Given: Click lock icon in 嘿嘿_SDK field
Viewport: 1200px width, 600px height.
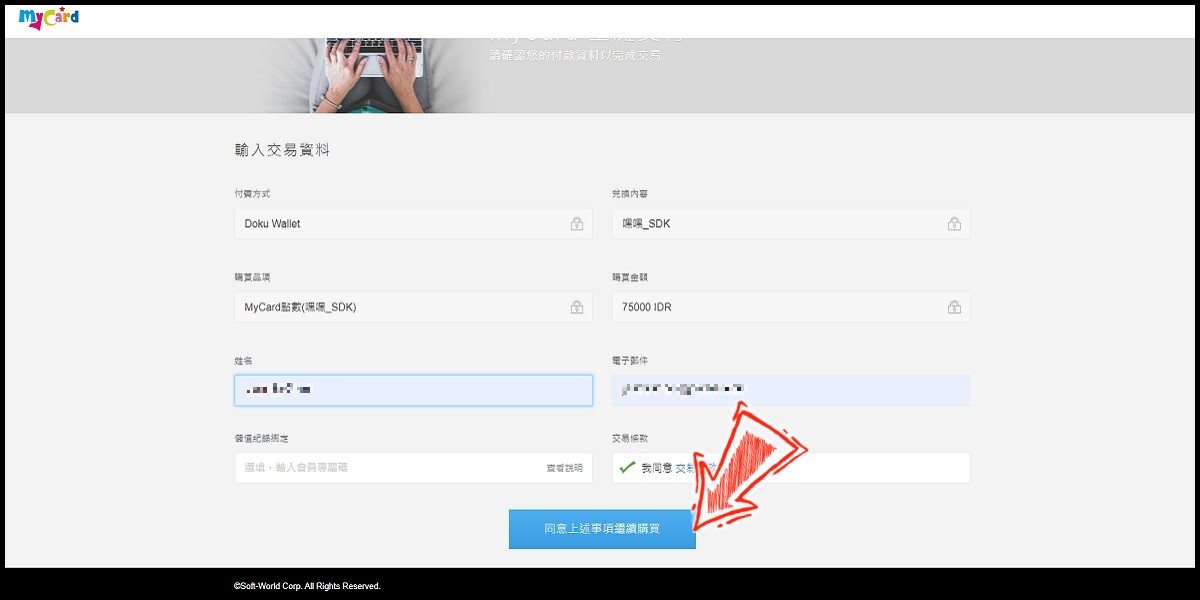Looking at the screenshot, I should [954, 224].
